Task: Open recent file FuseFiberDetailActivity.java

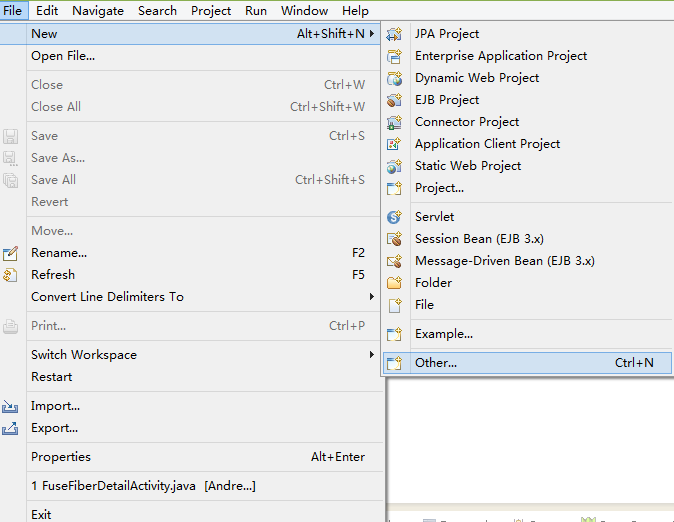Action: (x=190, y=486)
